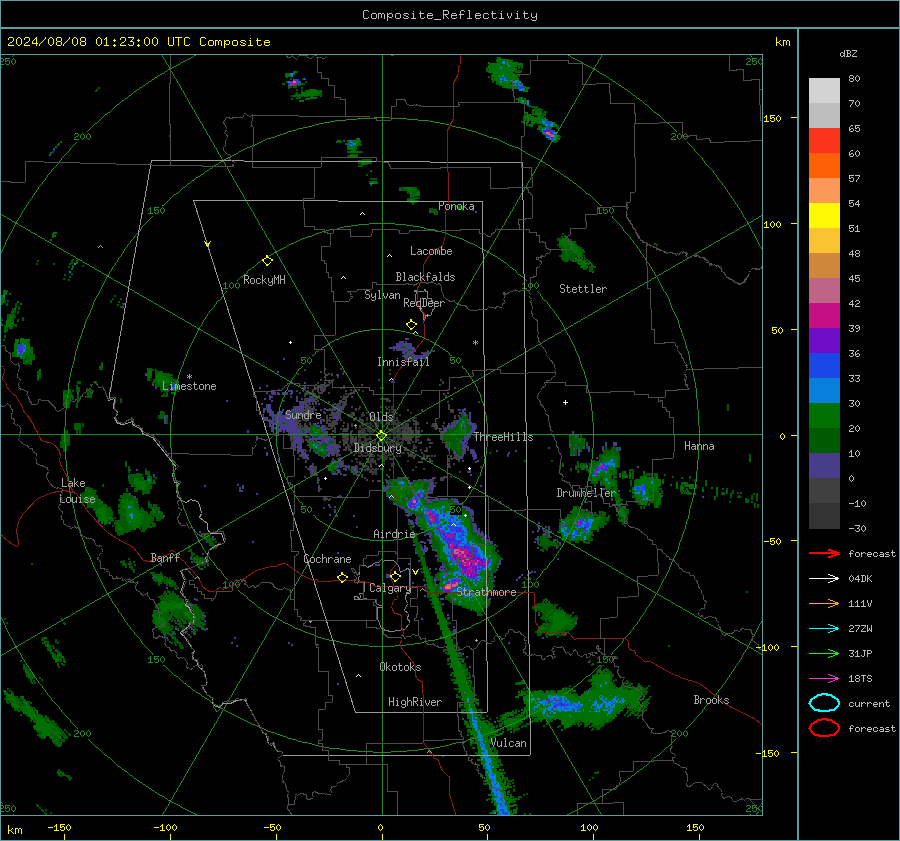The height and width of the screenshot is (841, 900).
Task: Click the yellow diamond marker near RockyMH
Action: [267, 261]
